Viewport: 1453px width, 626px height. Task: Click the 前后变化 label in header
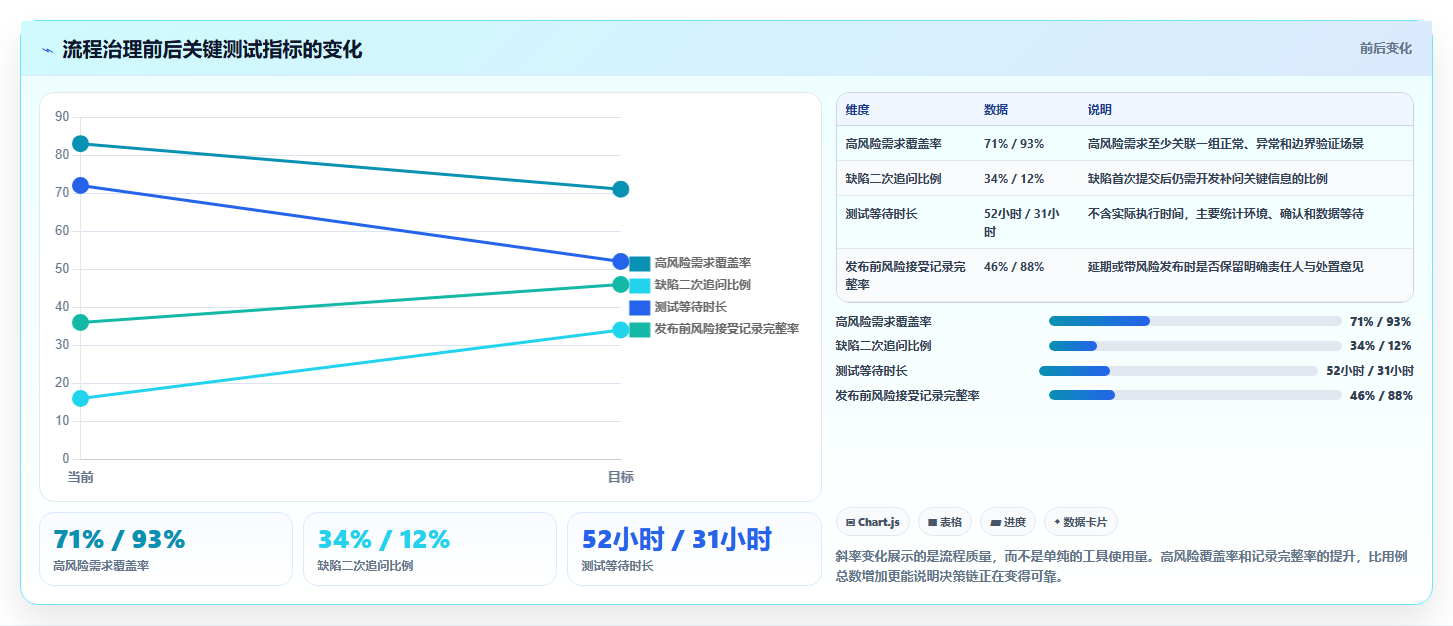[1385, 48]
